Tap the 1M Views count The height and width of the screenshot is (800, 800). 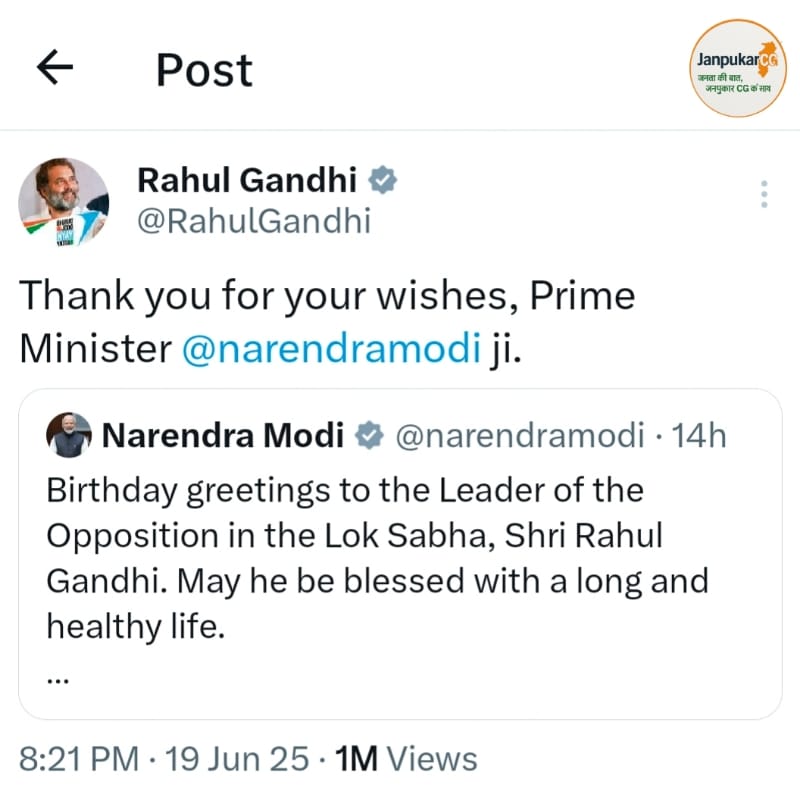point(406,759)
